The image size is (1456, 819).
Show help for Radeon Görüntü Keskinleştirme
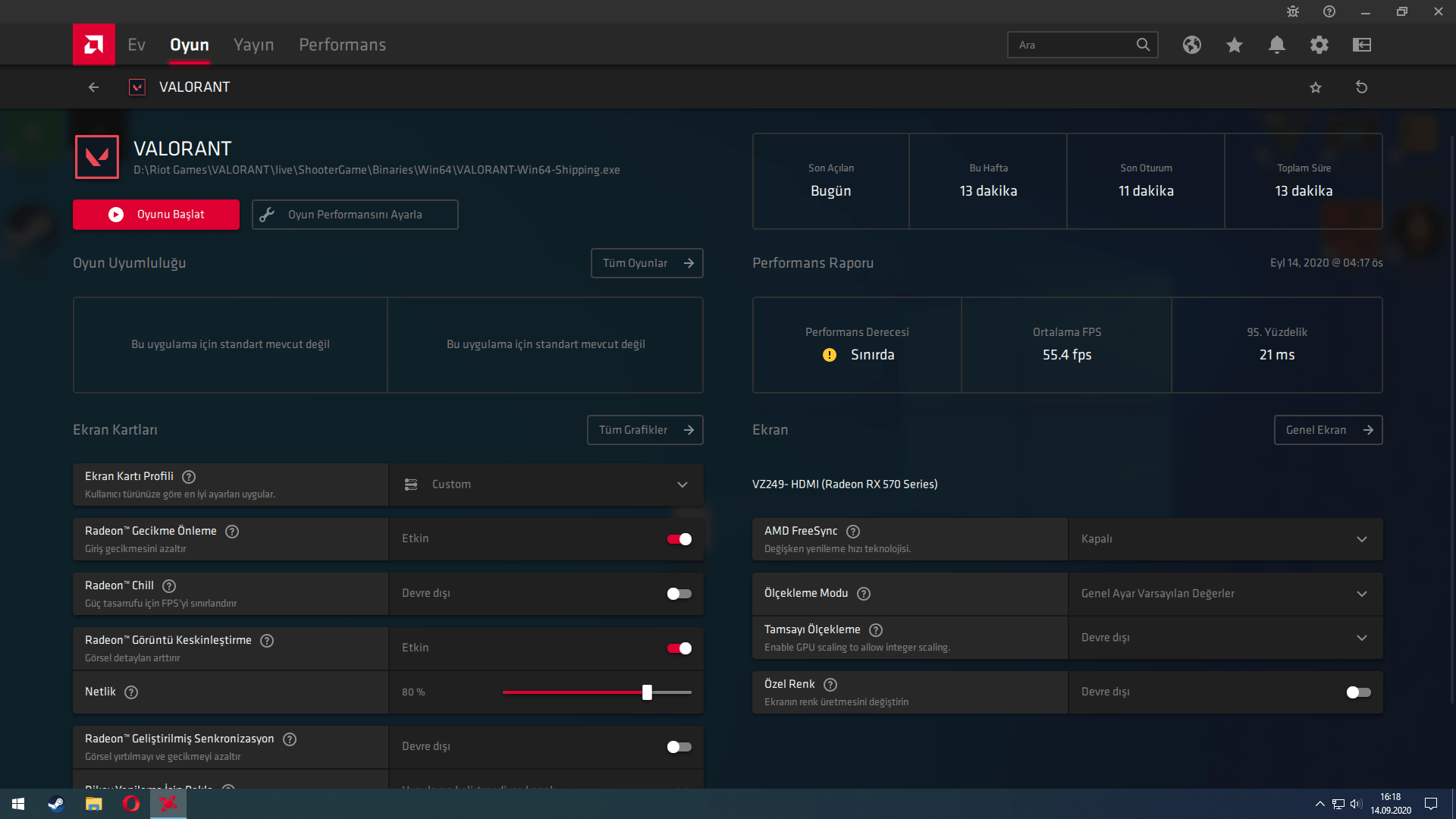click(267, 641)
